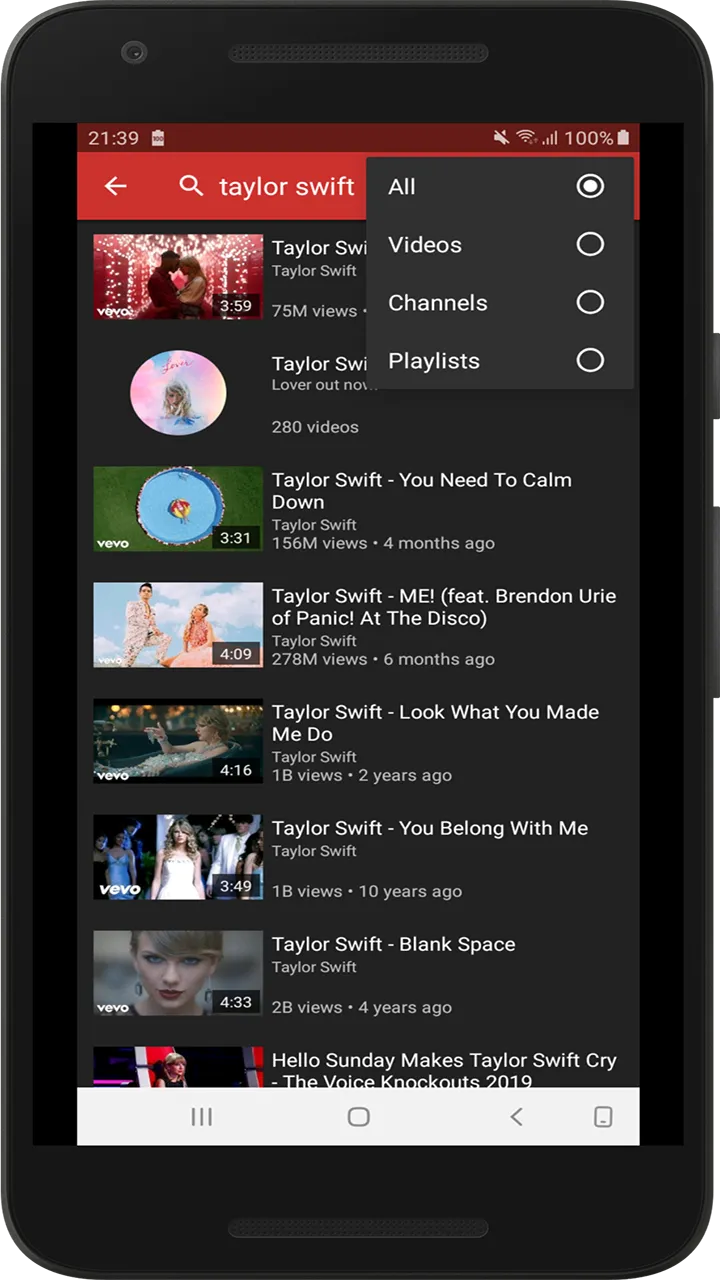Open the Lover channel round avatar
This screenshot has width=720, height=1280.
178,393
